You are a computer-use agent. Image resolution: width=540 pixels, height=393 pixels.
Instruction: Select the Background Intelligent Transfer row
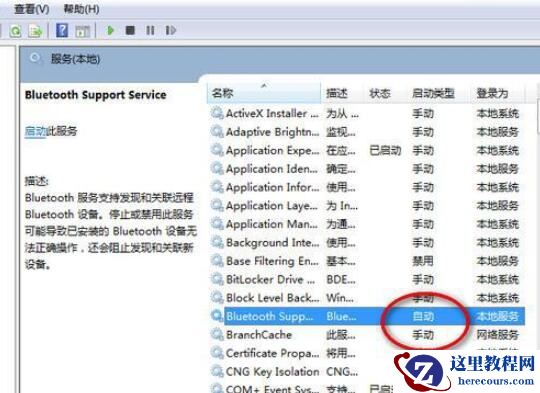[x=367, y=242]
